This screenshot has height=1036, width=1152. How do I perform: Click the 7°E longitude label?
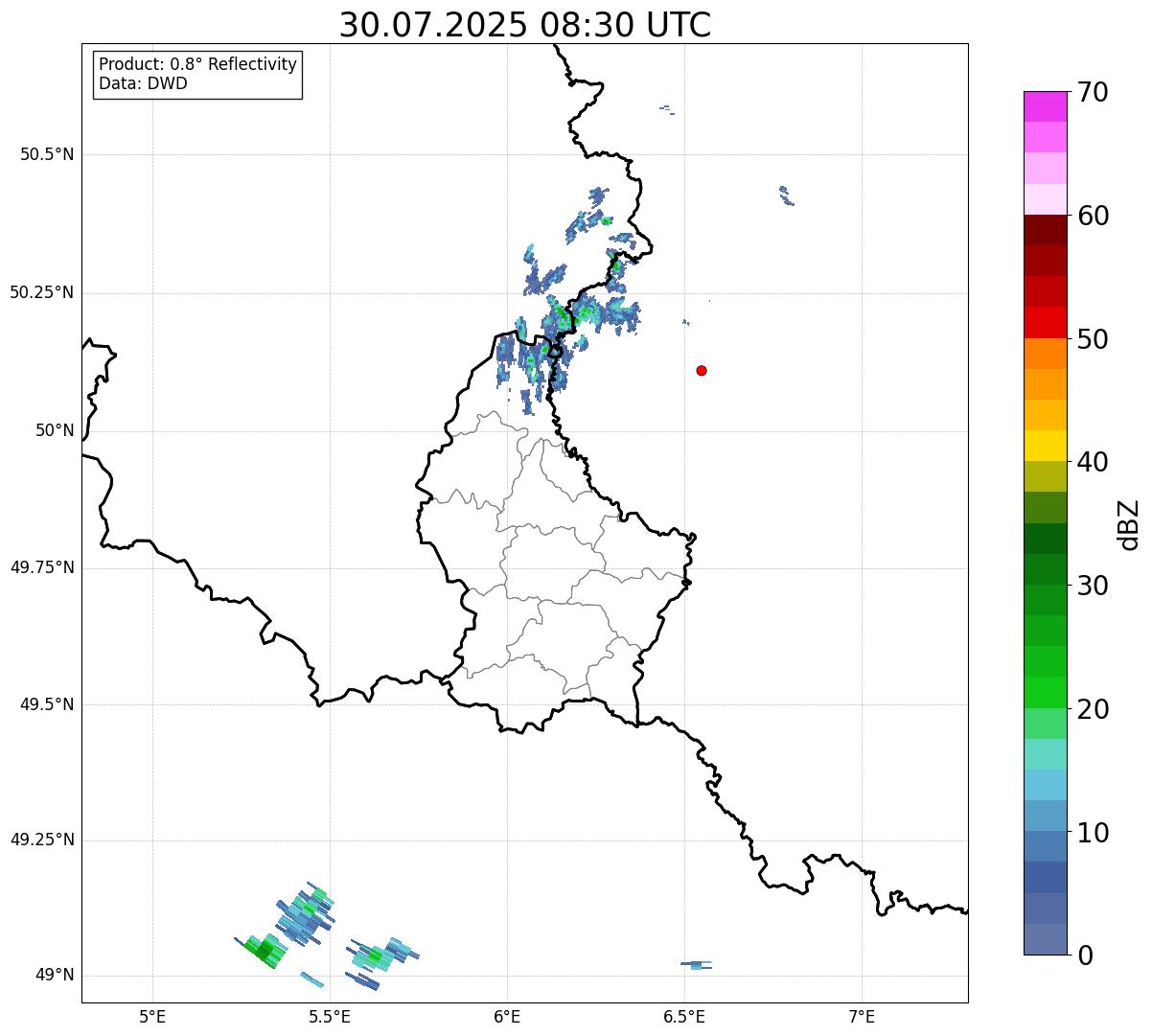862,1016
